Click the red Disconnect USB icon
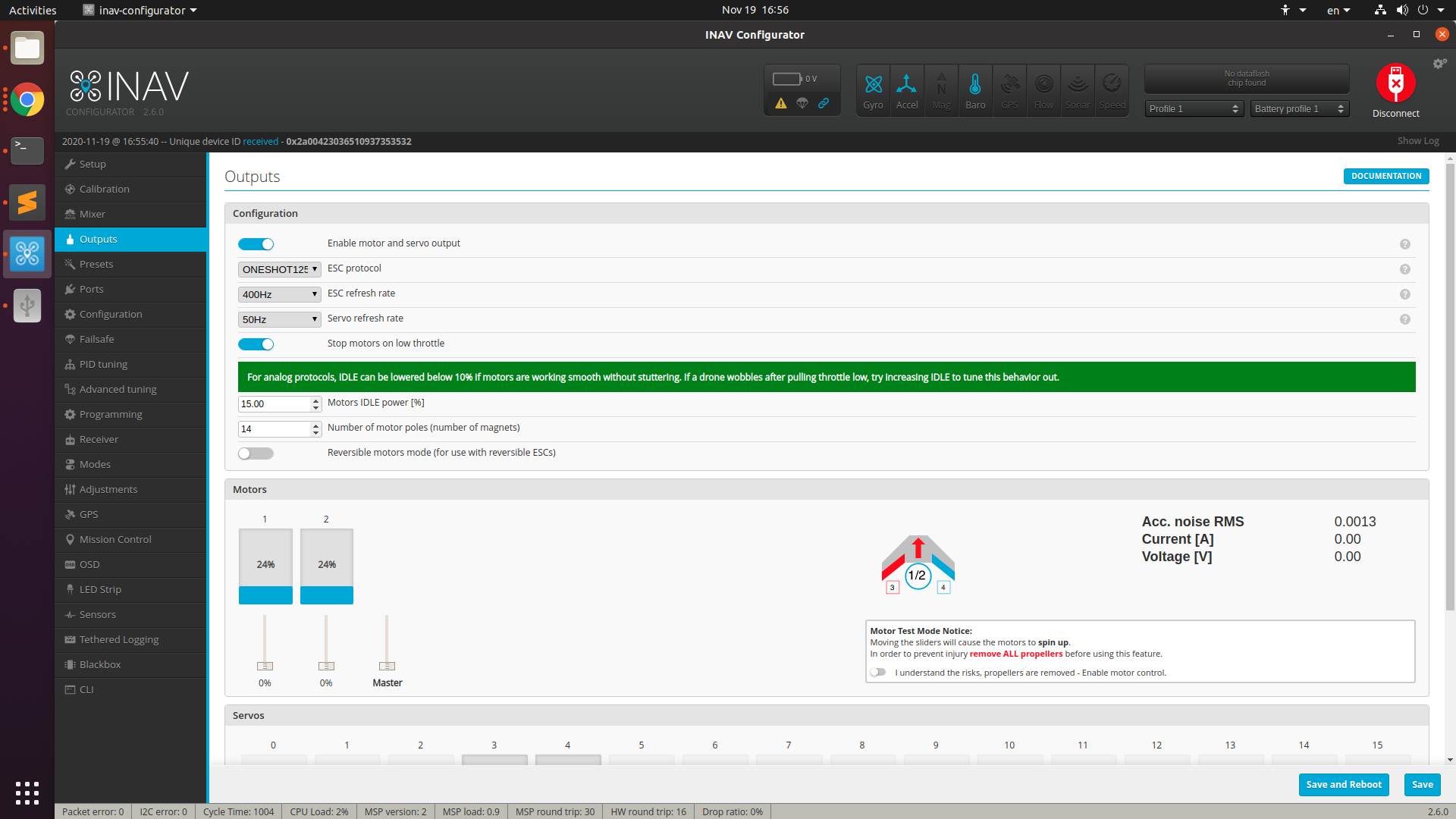The image size is (1456, 819). pos(1395,84)
